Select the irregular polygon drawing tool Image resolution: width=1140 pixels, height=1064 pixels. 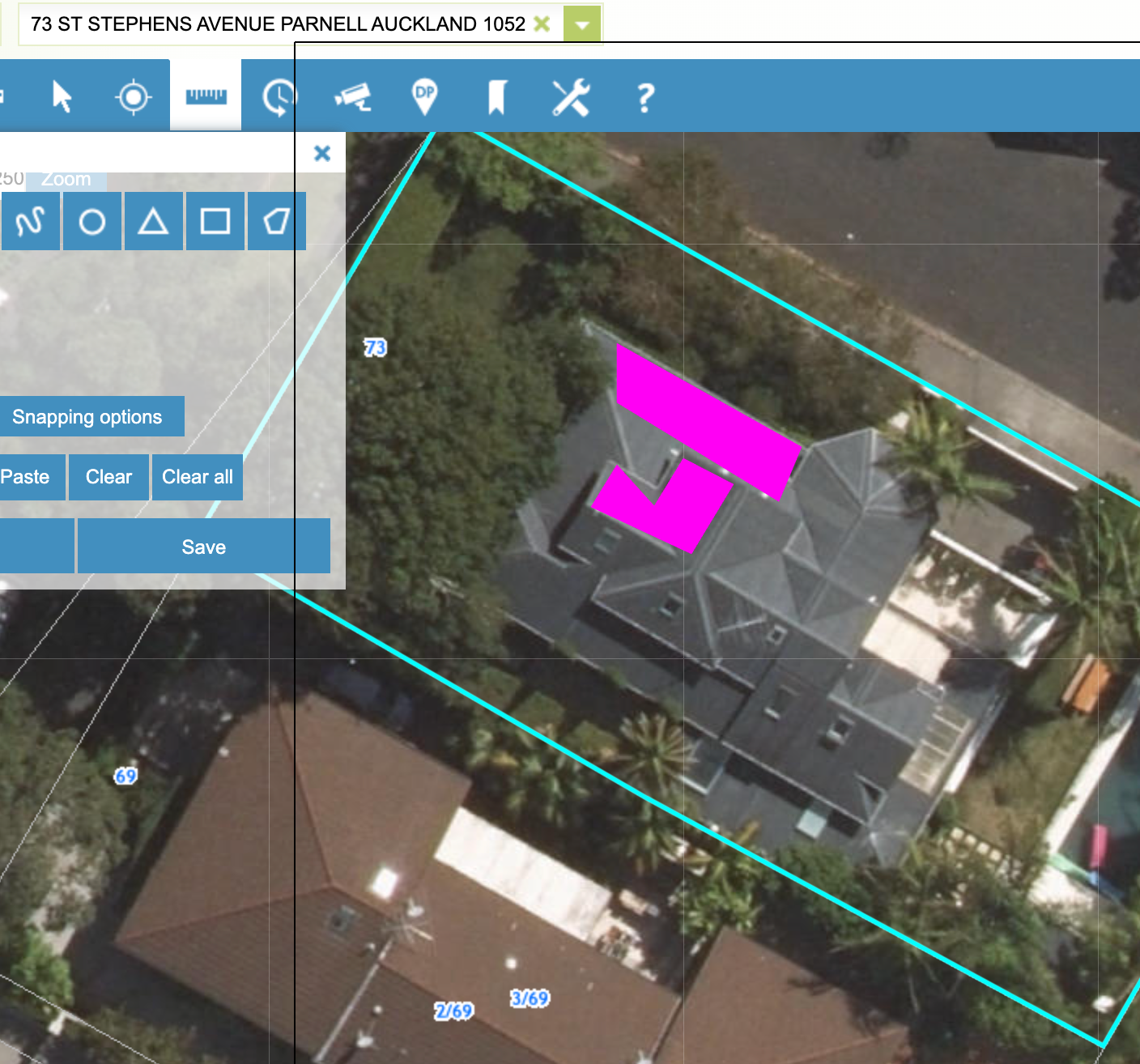276,221
